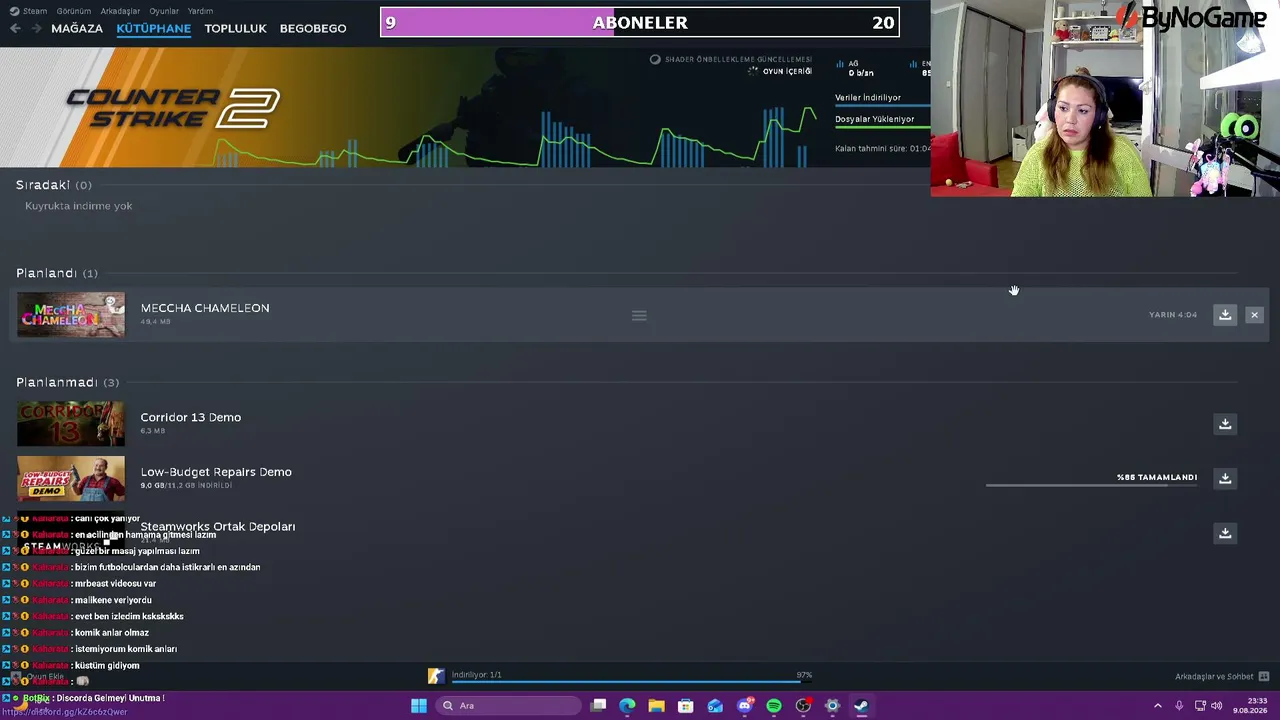Remove MECCHA CHAMELEON from the schedule
Image resolution: width=1280 pixels, height=720 pixels.
pyautogui.click(x=1254, y=315)
